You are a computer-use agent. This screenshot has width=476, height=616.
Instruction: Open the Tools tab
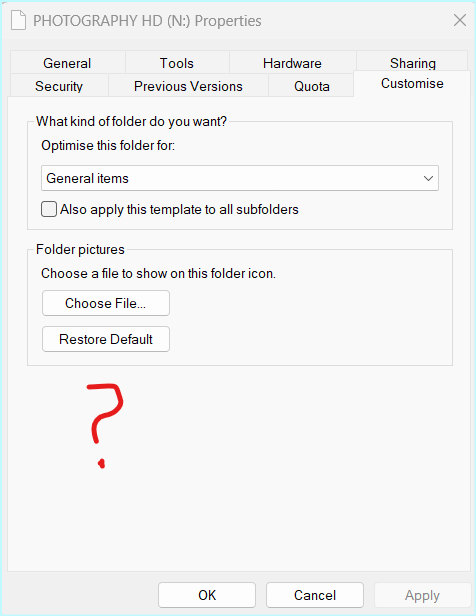tap(177, 63)
